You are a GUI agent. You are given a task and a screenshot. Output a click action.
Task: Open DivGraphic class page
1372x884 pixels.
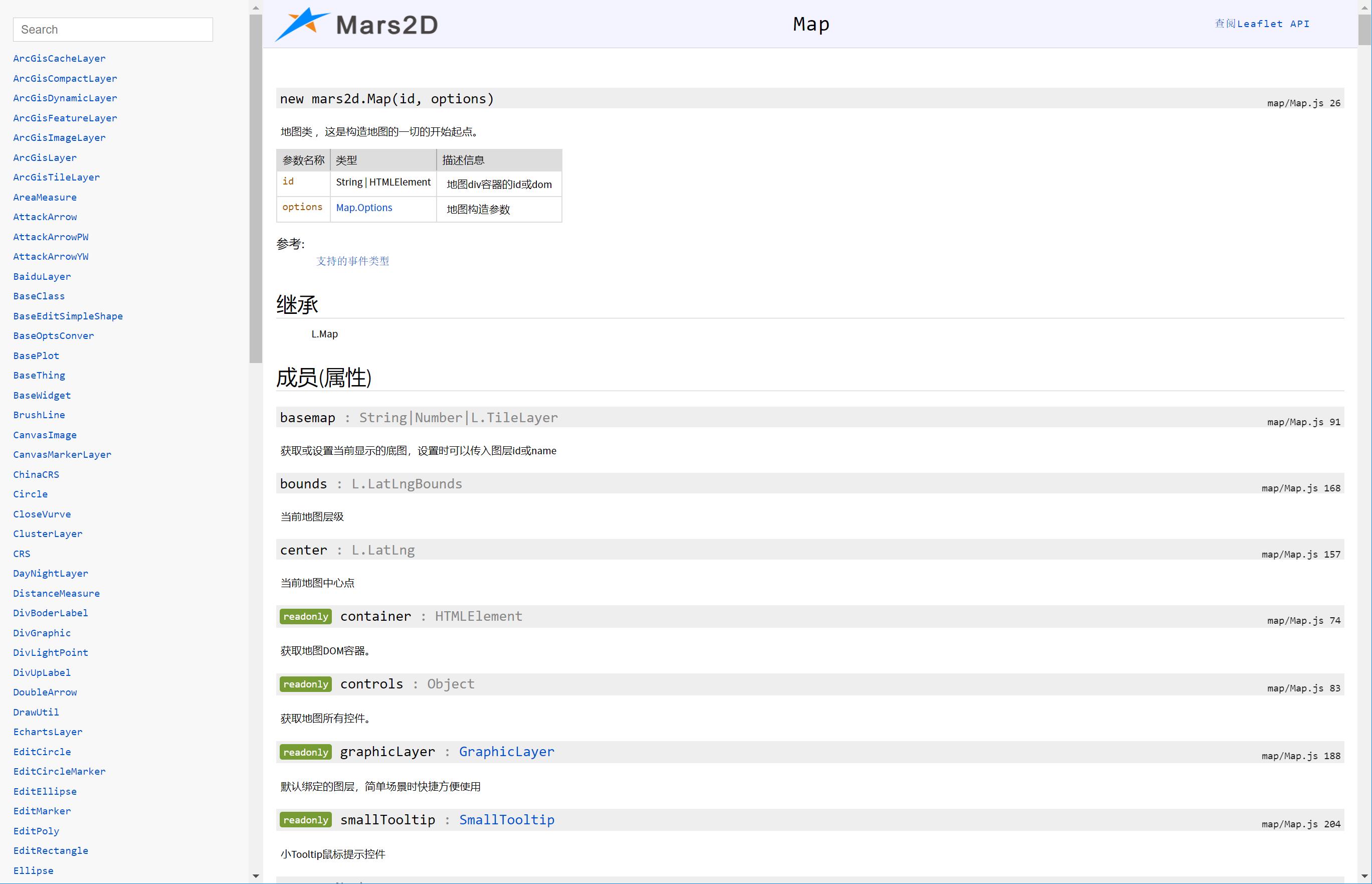[42, 633]
